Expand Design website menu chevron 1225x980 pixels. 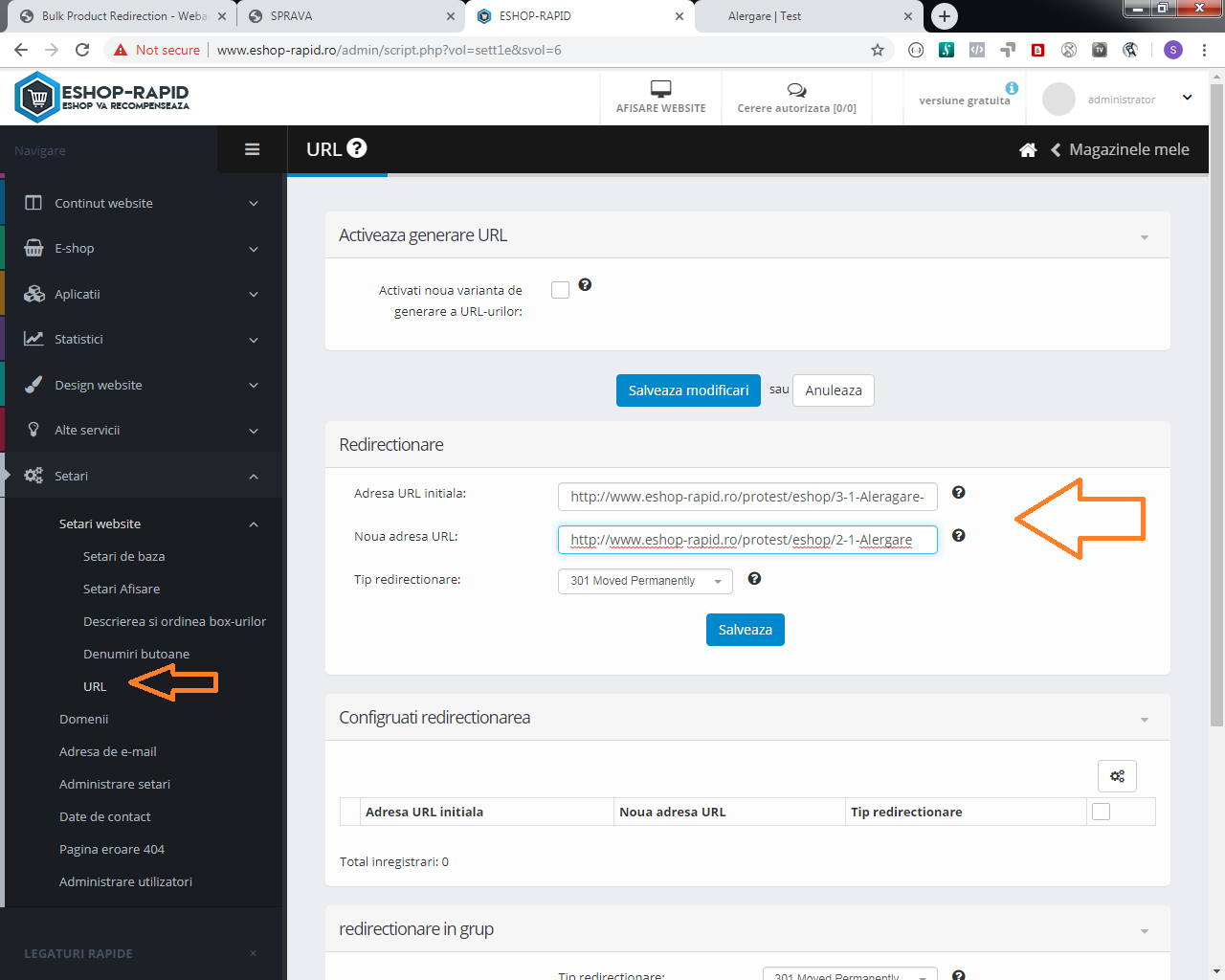pos(254,385)
